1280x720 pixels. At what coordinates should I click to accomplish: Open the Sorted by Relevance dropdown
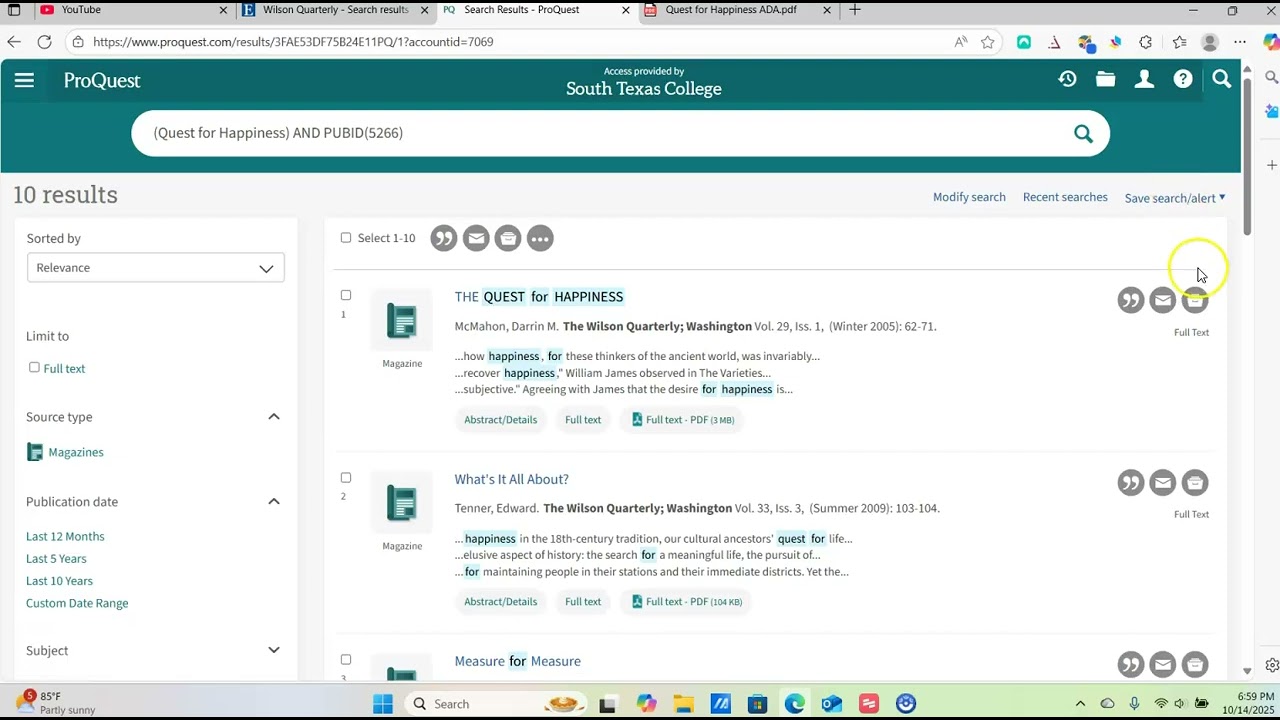point(156,268)
